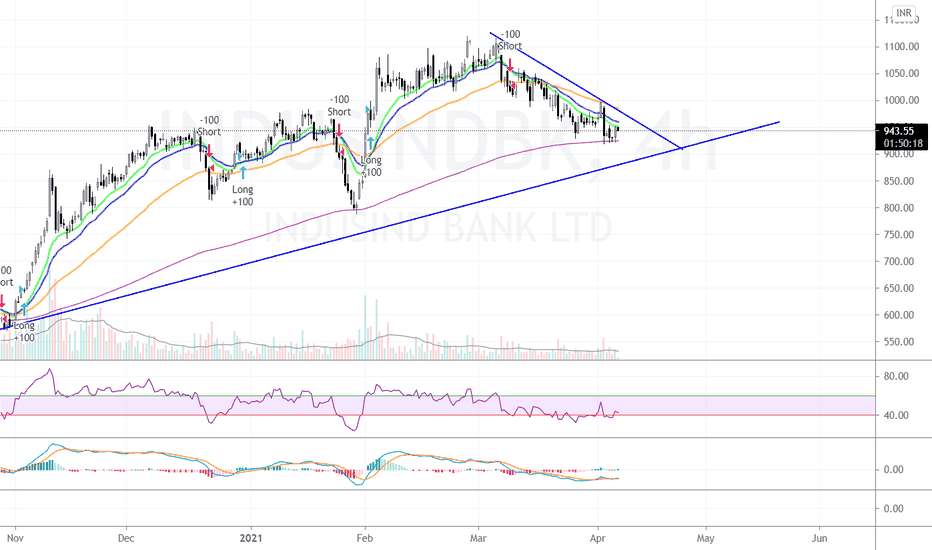The height and width of the screenshot is (550, 932).
Task: Open the INR currency selector
Action: [903, 12]
